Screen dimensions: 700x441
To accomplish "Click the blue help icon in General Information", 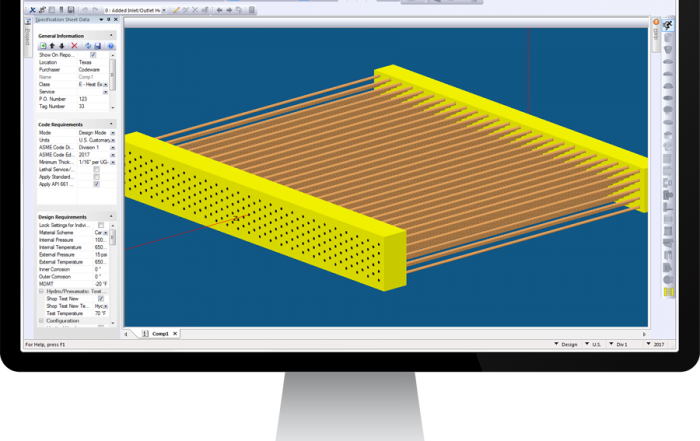I will pos(110,46).
